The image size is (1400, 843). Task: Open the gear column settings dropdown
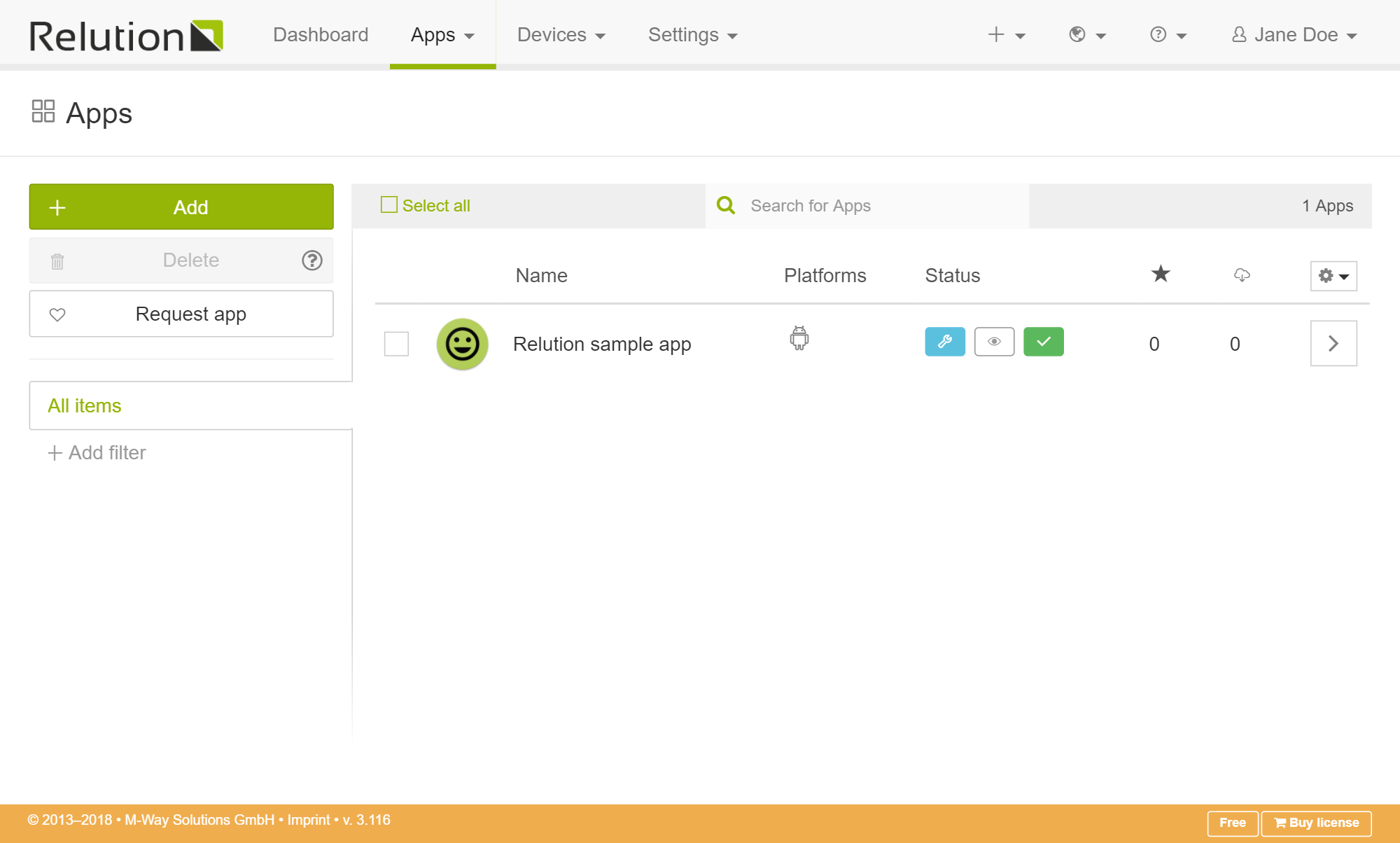click(x=1333, y=276)
